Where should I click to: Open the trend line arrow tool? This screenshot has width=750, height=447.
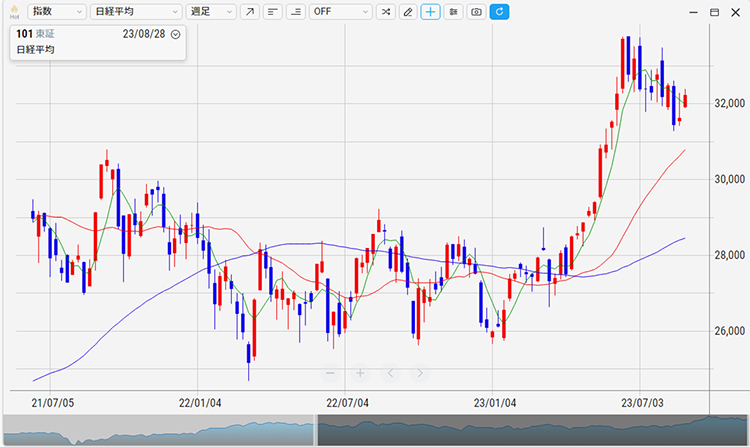coord(250,12)
